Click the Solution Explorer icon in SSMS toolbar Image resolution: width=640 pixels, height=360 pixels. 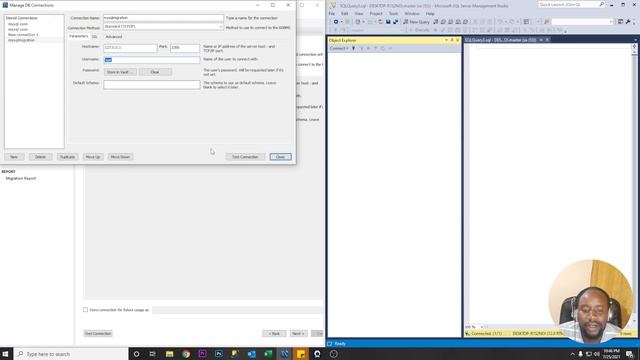[620, 22]
